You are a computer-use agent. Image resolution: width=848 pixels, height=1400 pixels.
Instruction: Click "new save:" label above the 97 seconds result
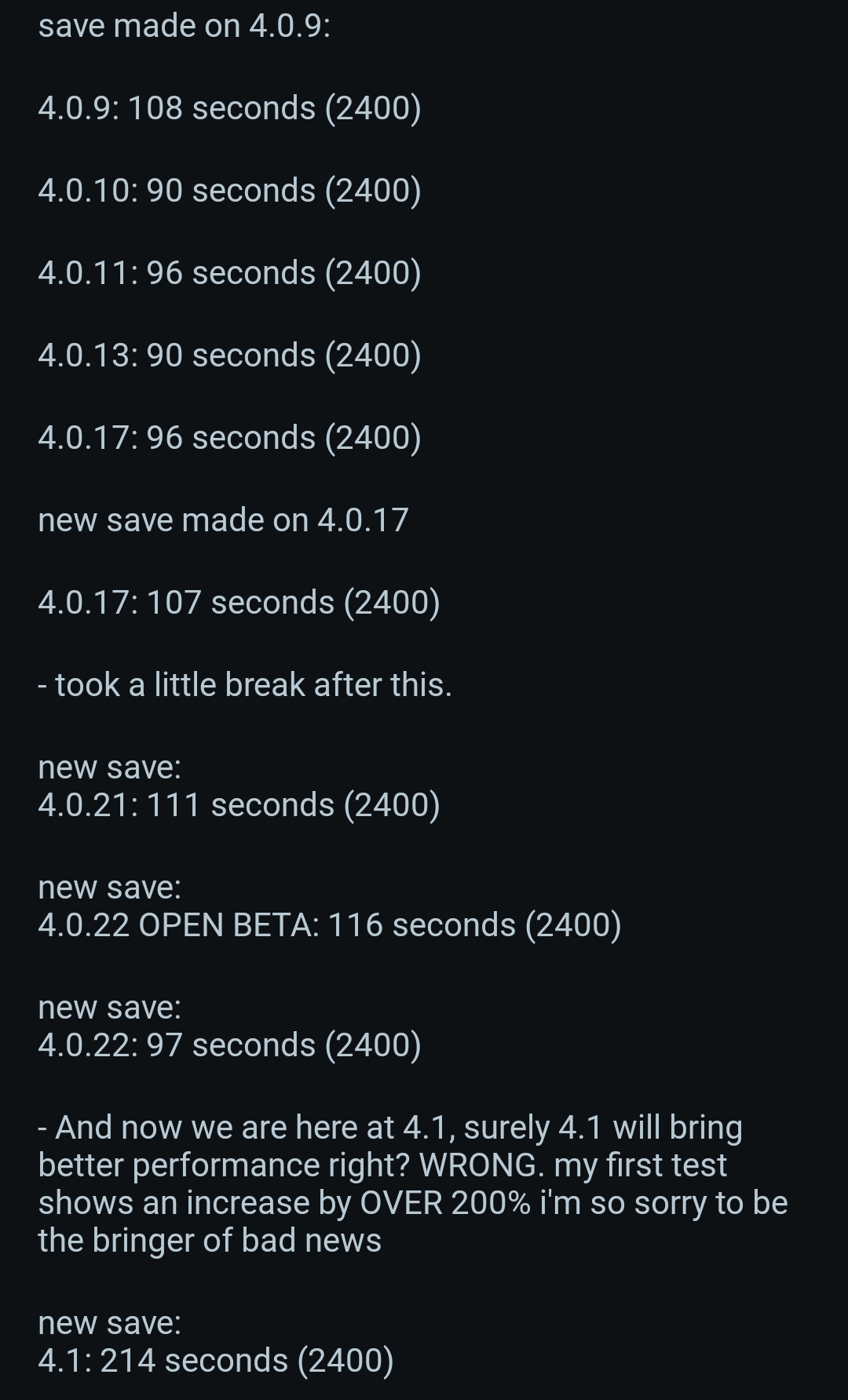pos(109,1008)
